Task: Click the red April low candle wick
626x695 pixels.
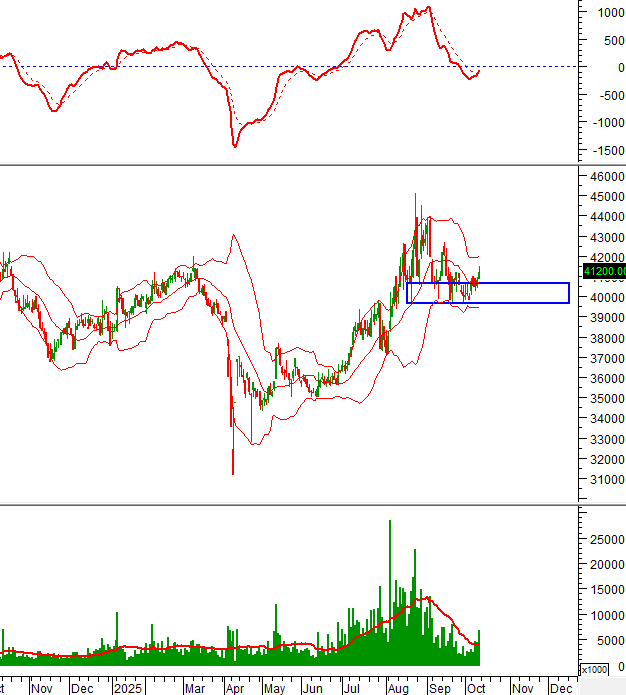Action: [x=232, y=460]
